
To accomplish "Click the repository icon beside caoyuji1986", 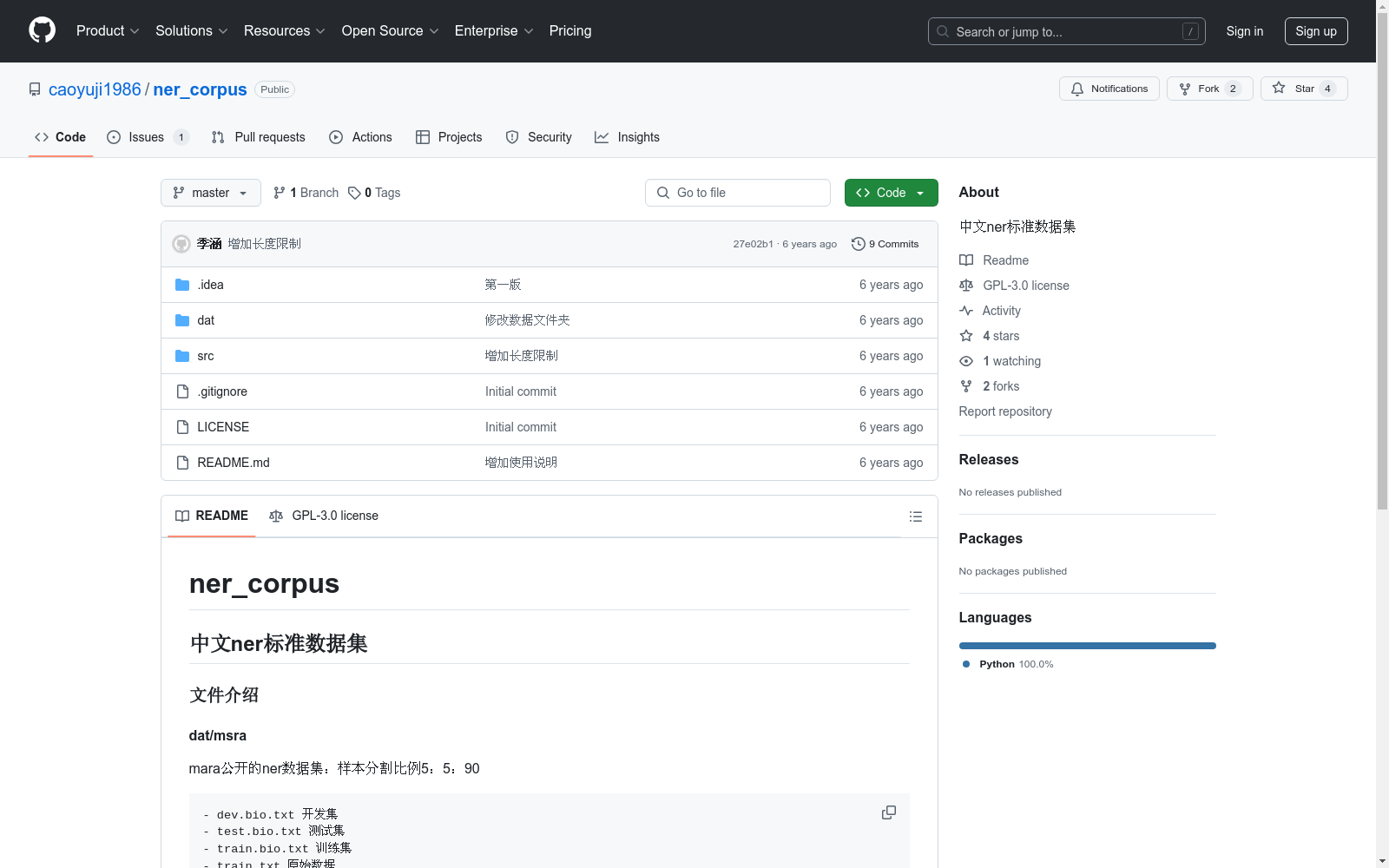I will [x=35, y=89].
